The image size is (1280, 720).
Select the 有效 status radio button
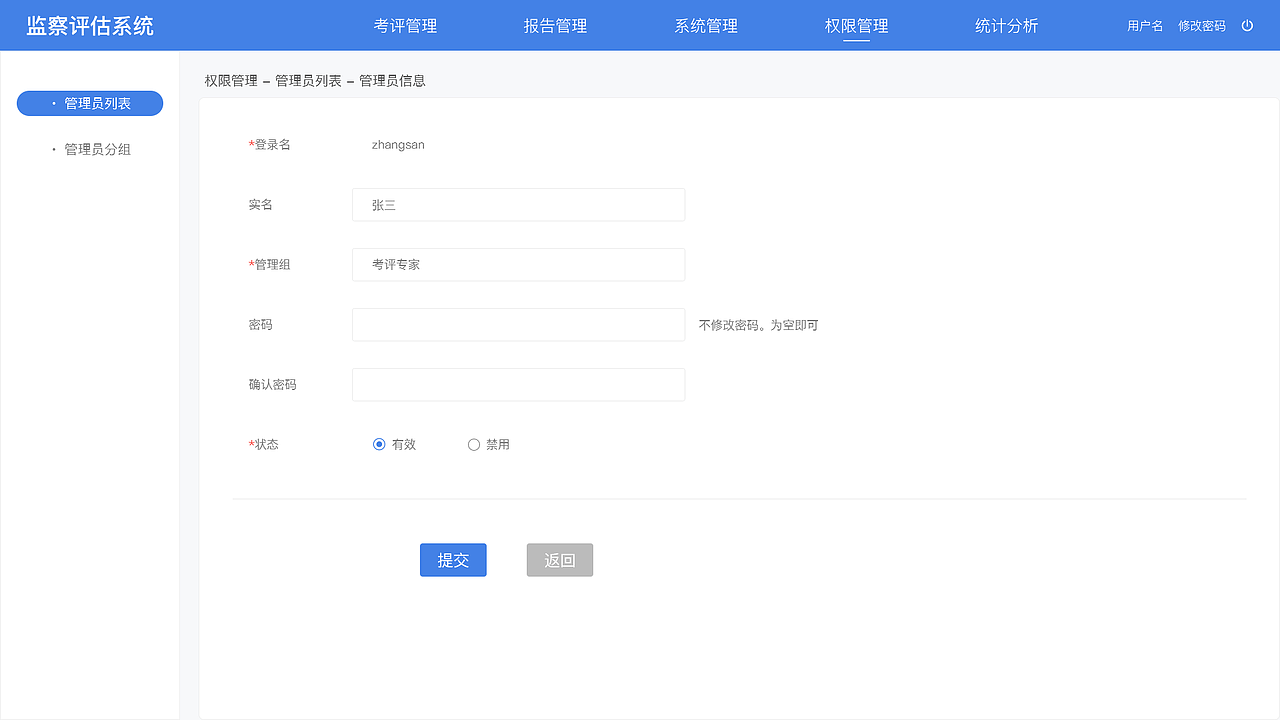tap(380, 444)
